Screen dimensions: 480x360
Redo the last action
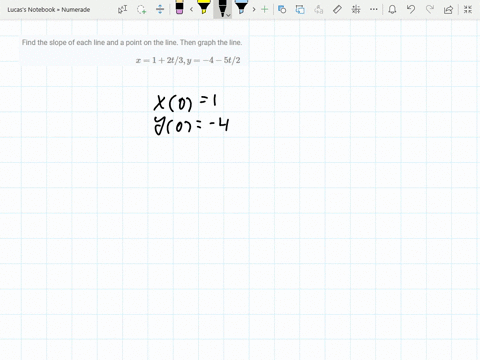[430, 9]
